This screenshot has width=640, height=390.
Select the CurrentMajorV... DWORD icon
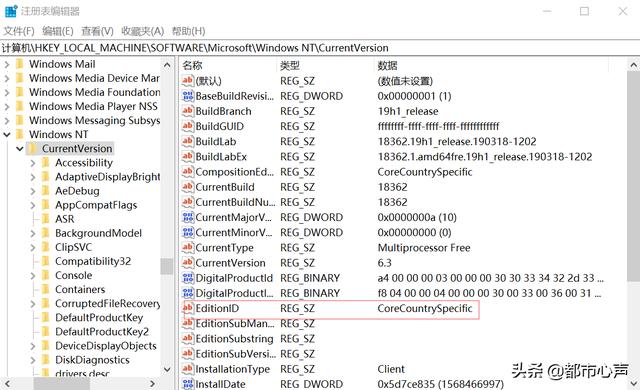pos(188,217)
